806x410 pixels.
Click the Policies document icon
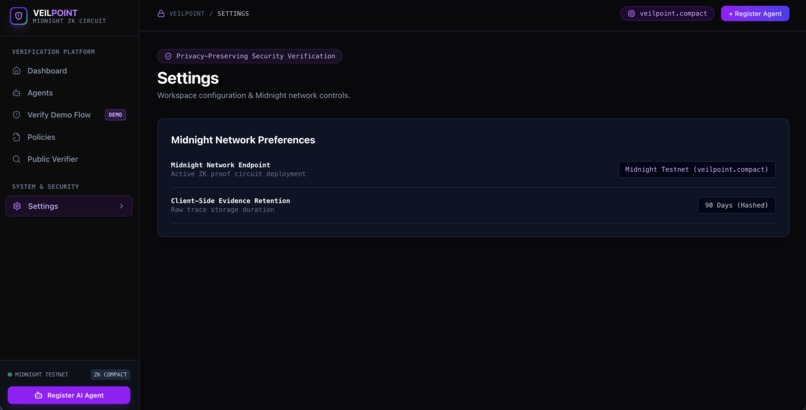pos(16,137)
